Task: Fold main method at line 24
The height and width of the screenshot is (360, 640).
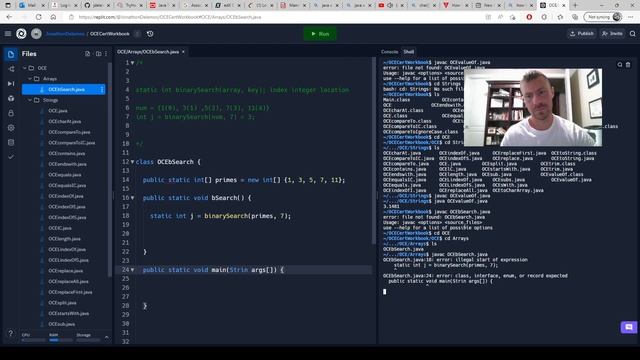Action: pyautogui.click(x=132, y=270)
